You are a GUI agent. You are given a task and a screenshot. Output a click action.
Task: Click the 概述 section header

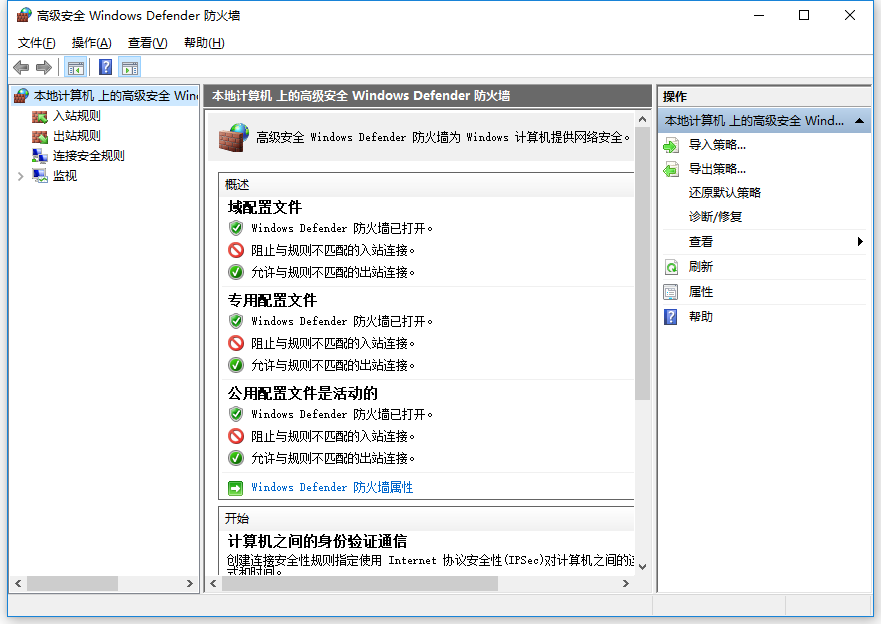237,185
